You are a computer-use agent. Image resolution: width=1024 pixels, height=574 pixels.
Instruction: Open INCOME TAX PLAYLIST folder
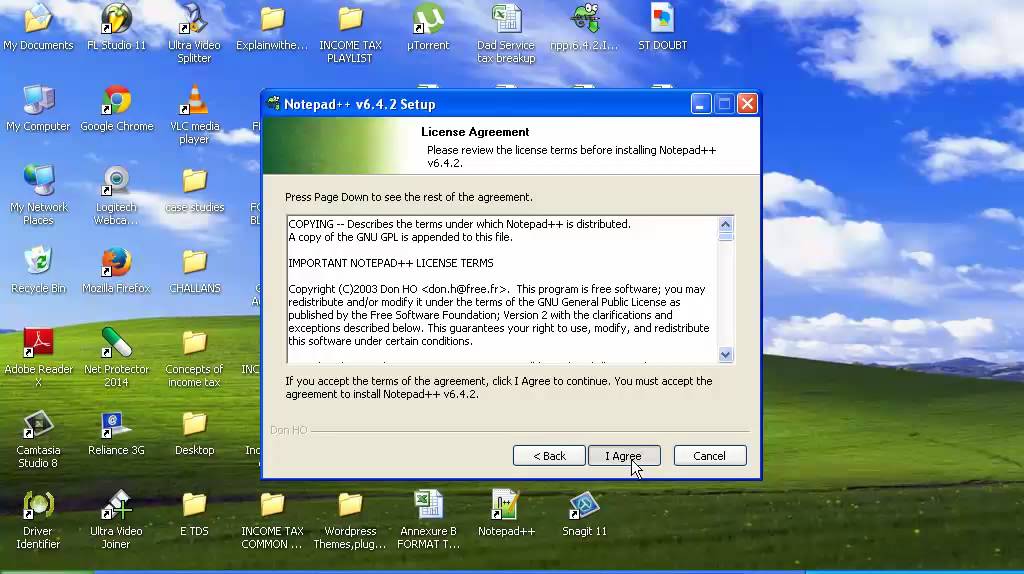point(350,33)
